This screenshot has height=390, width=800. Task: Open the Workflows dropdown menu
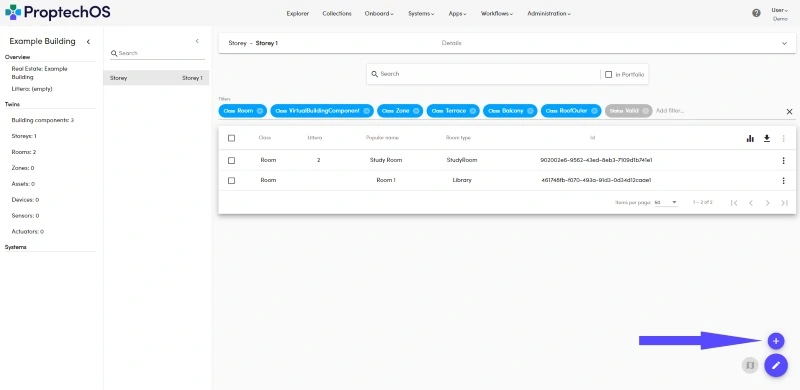(497, 14)
